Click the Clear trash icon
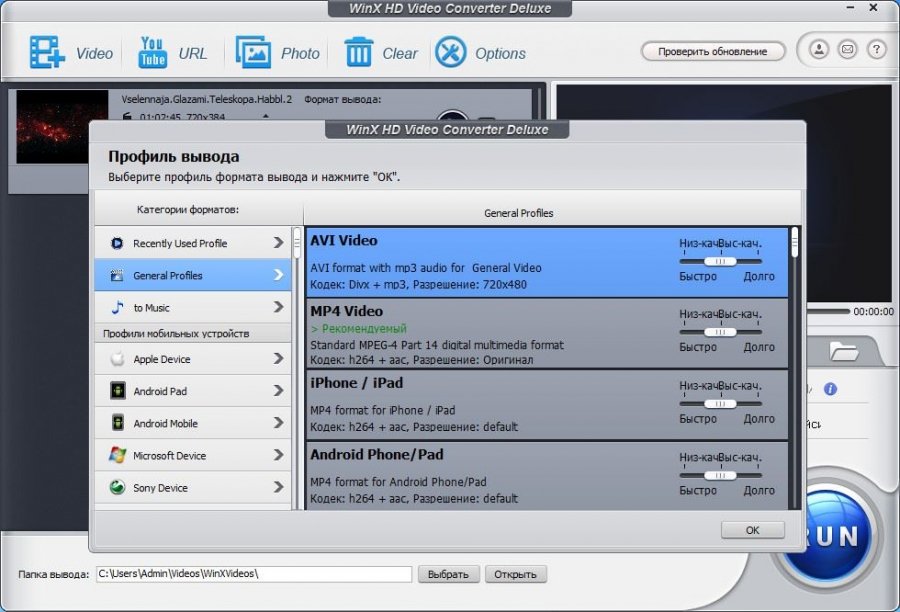This screenshot has width=900, height=612. (358, 52)
